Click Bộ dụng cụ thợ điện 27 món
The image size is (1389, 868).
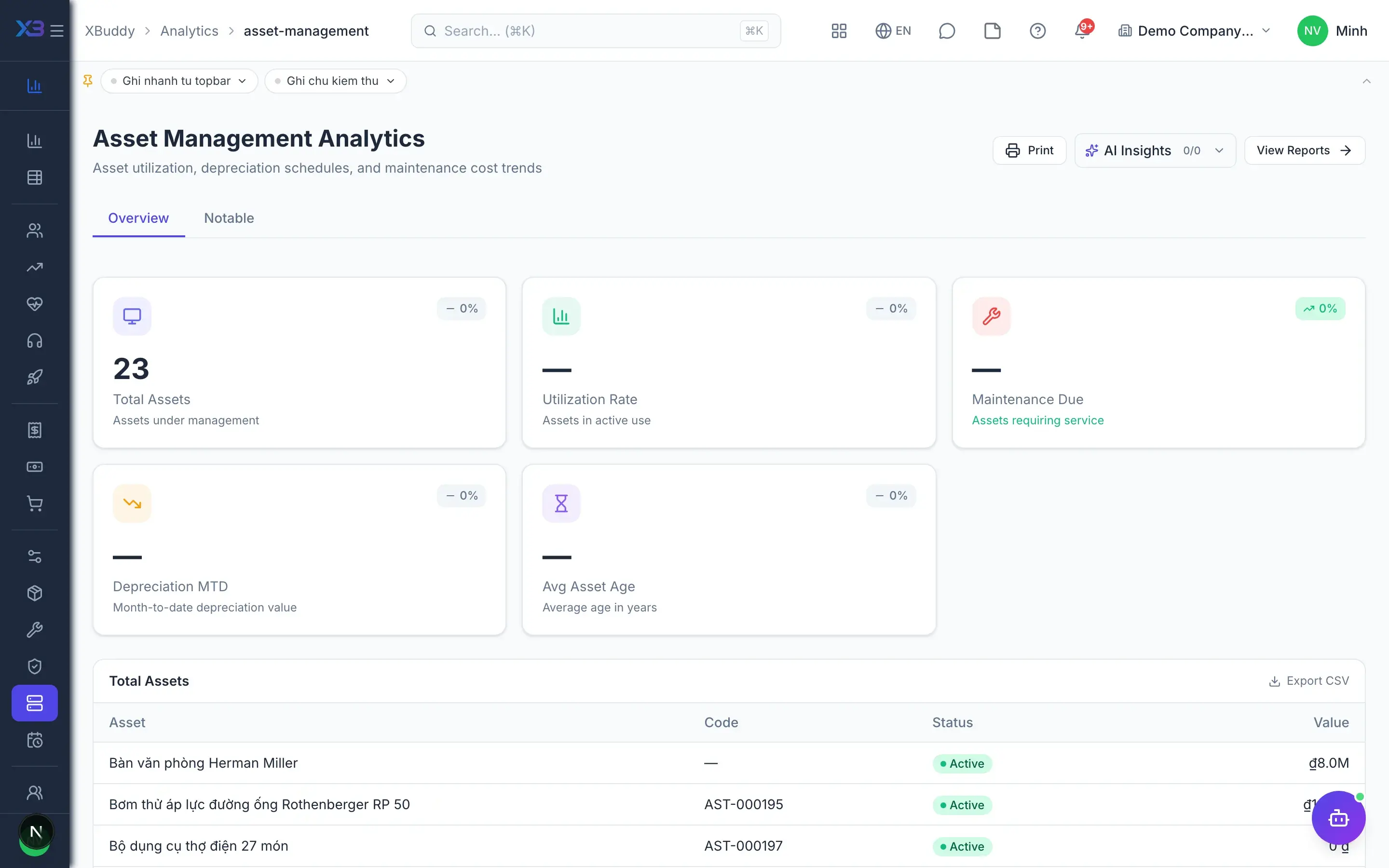pos(199,846)
